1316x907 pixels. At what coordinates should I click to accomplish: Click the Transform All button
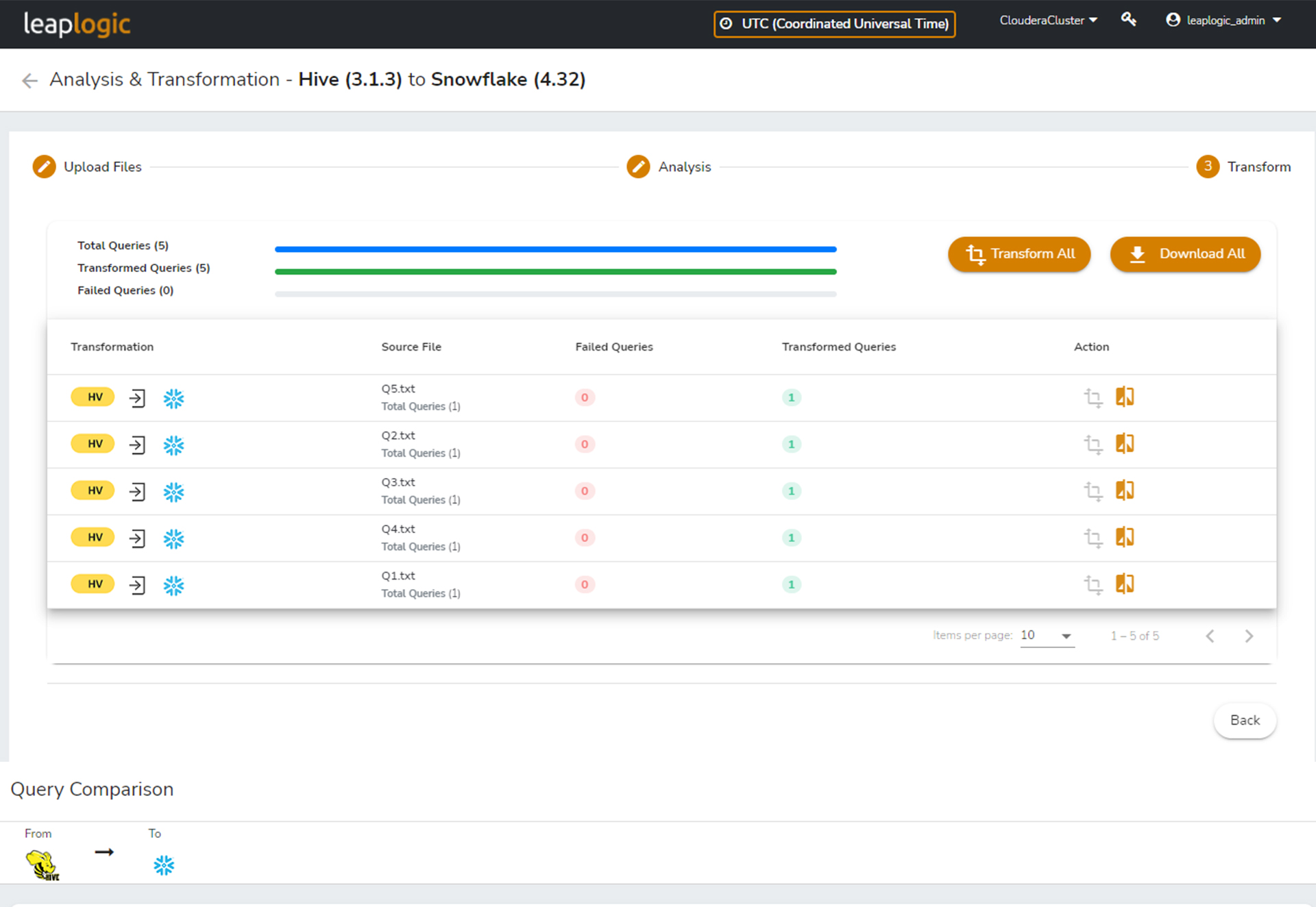point(1019,254)
